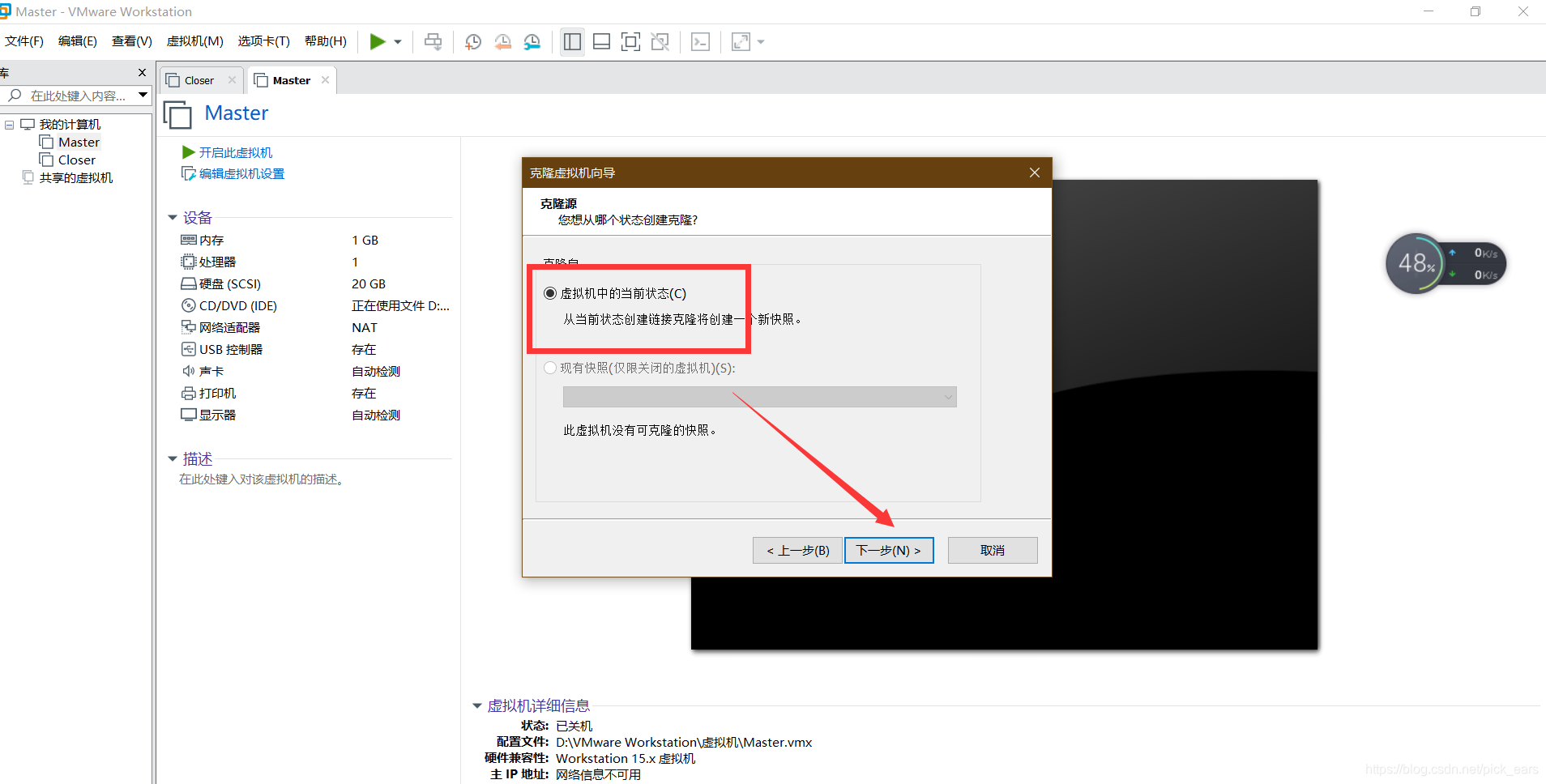Click the revert to snapshot toolbar icon
Image resolution: width=1546 pixels, height=784 pixels.
tap(502, 42)
